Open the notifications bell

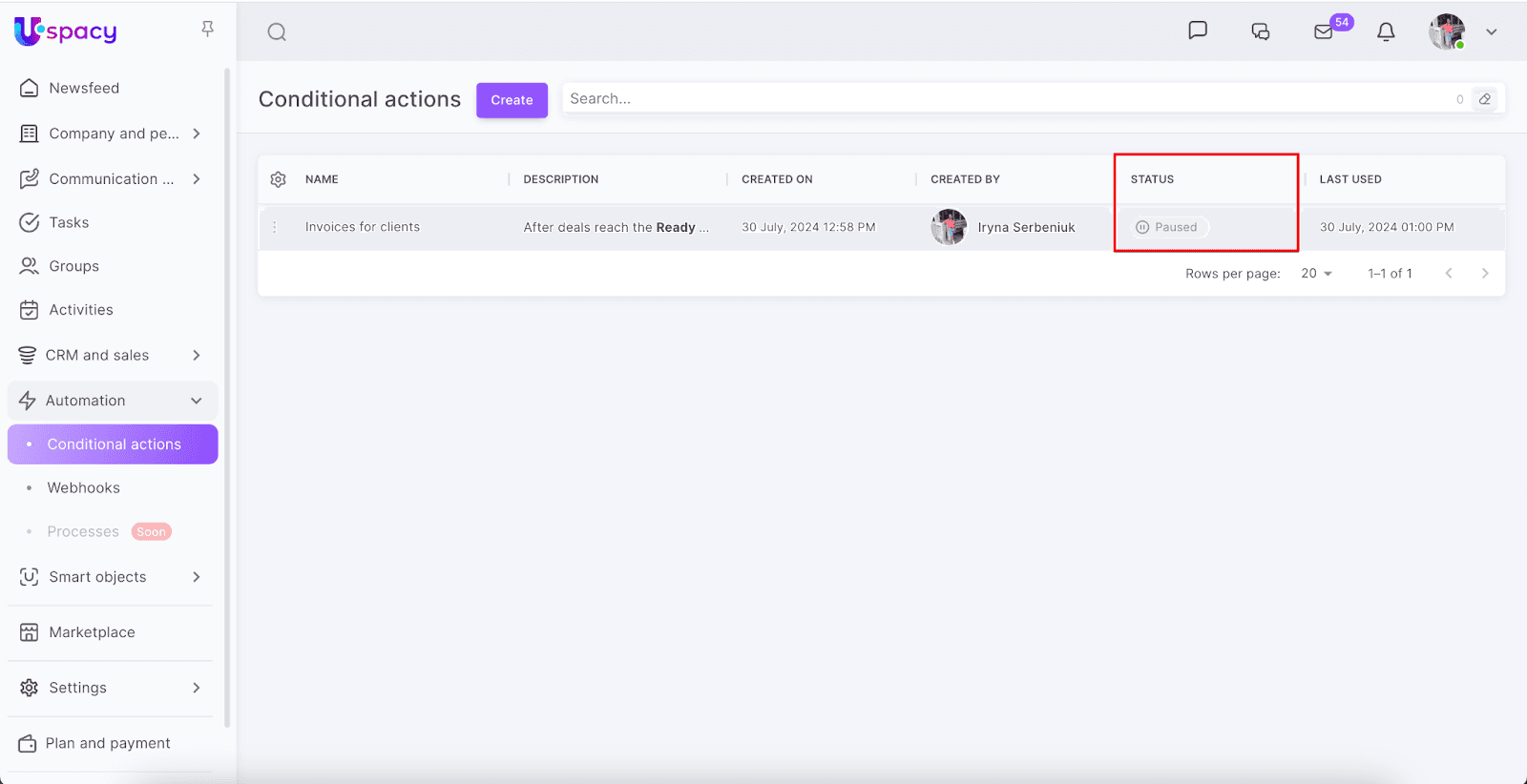(x=1386, y=31)
